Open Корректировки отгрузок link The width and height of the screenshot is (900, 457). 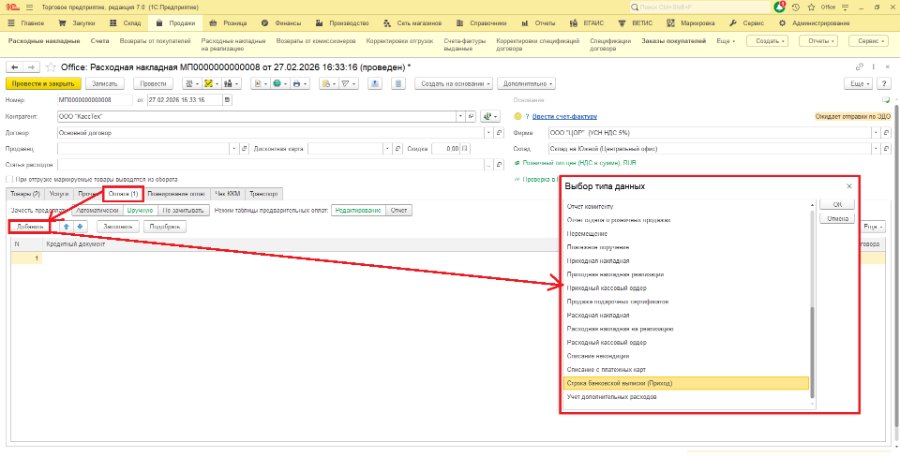click(x=400, y=41)
